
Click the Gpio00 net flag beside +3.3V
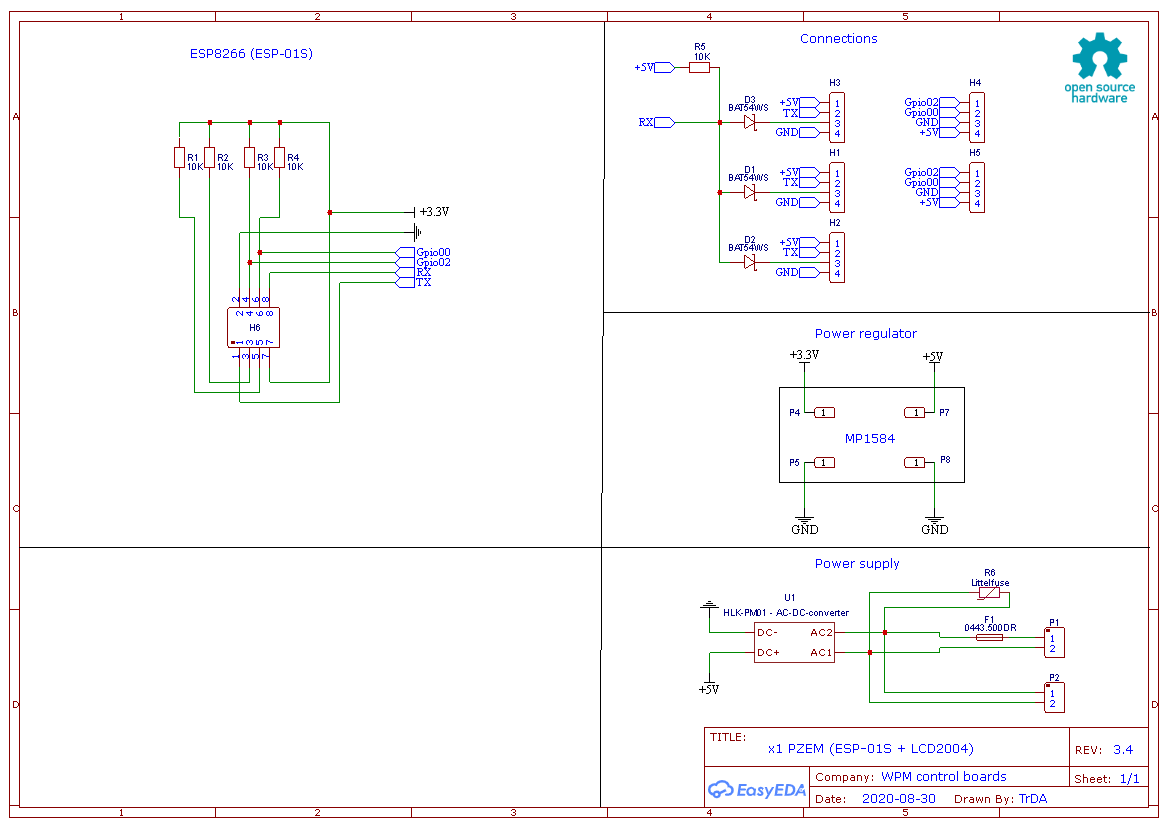click(423, 253)
